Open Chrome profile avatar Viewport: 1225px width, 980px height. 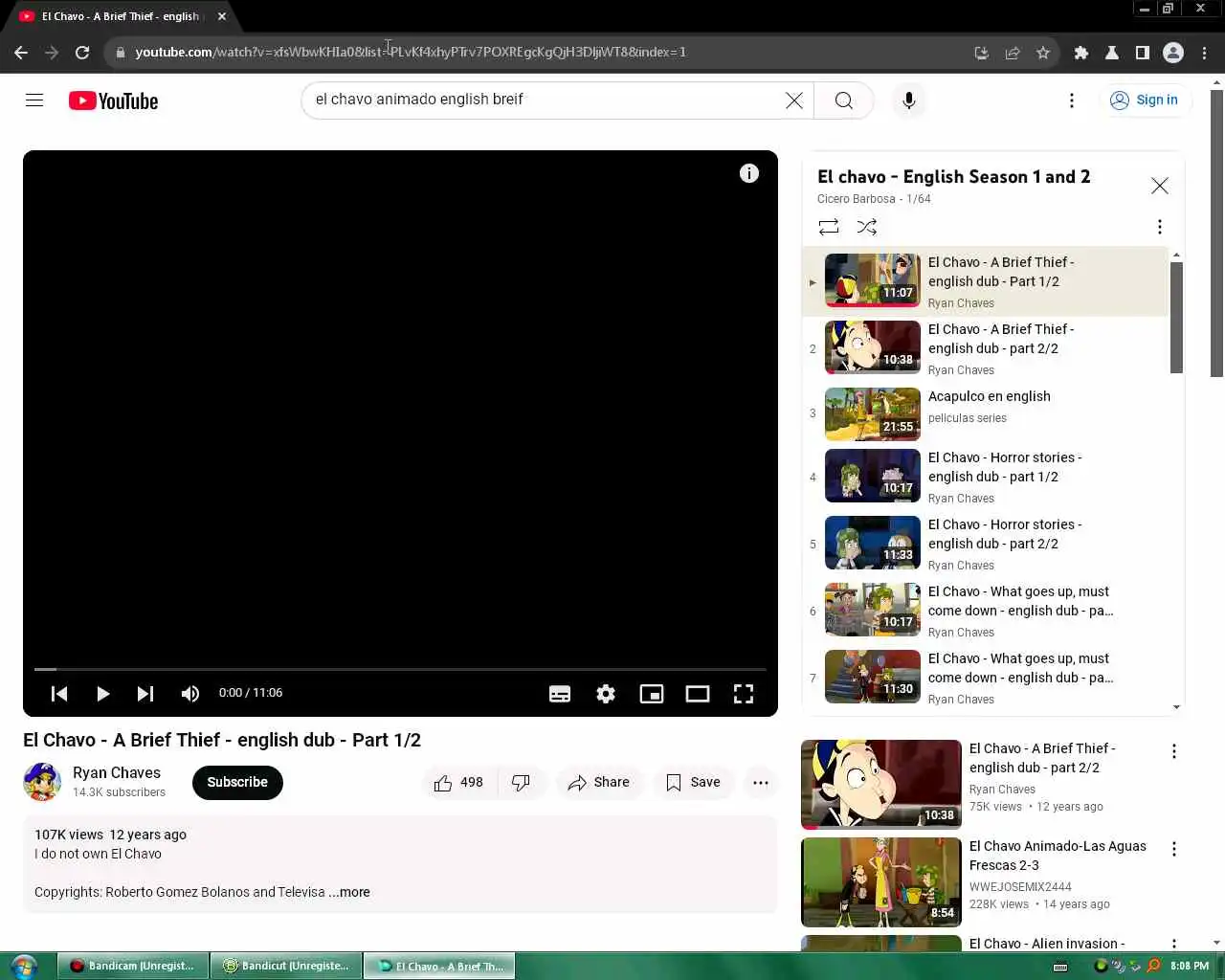coord(1173,53)
